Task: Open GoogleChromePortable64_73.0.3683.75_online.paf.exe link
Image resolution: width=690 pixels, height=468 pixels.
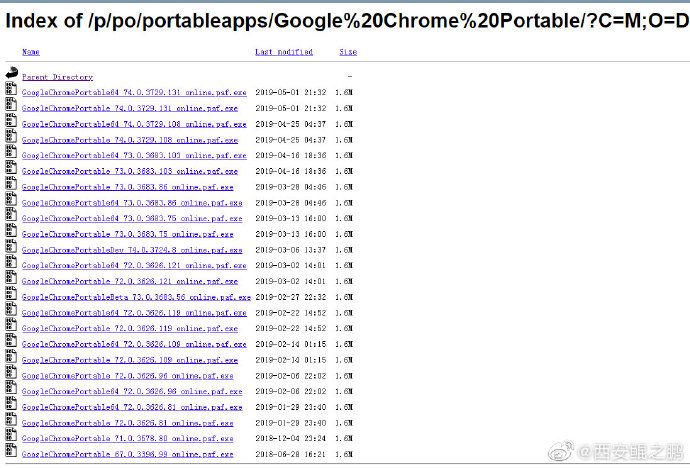Action: point(132,218)
